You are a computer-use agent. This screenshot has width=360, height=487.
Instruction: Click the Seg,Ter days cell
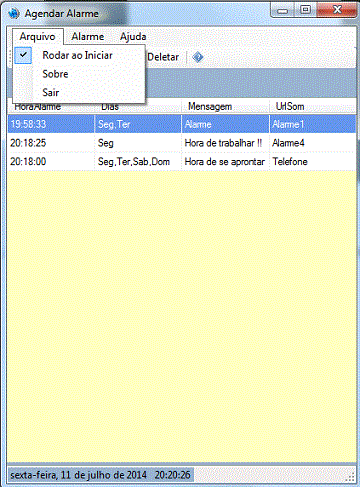[x=138, y=124]
